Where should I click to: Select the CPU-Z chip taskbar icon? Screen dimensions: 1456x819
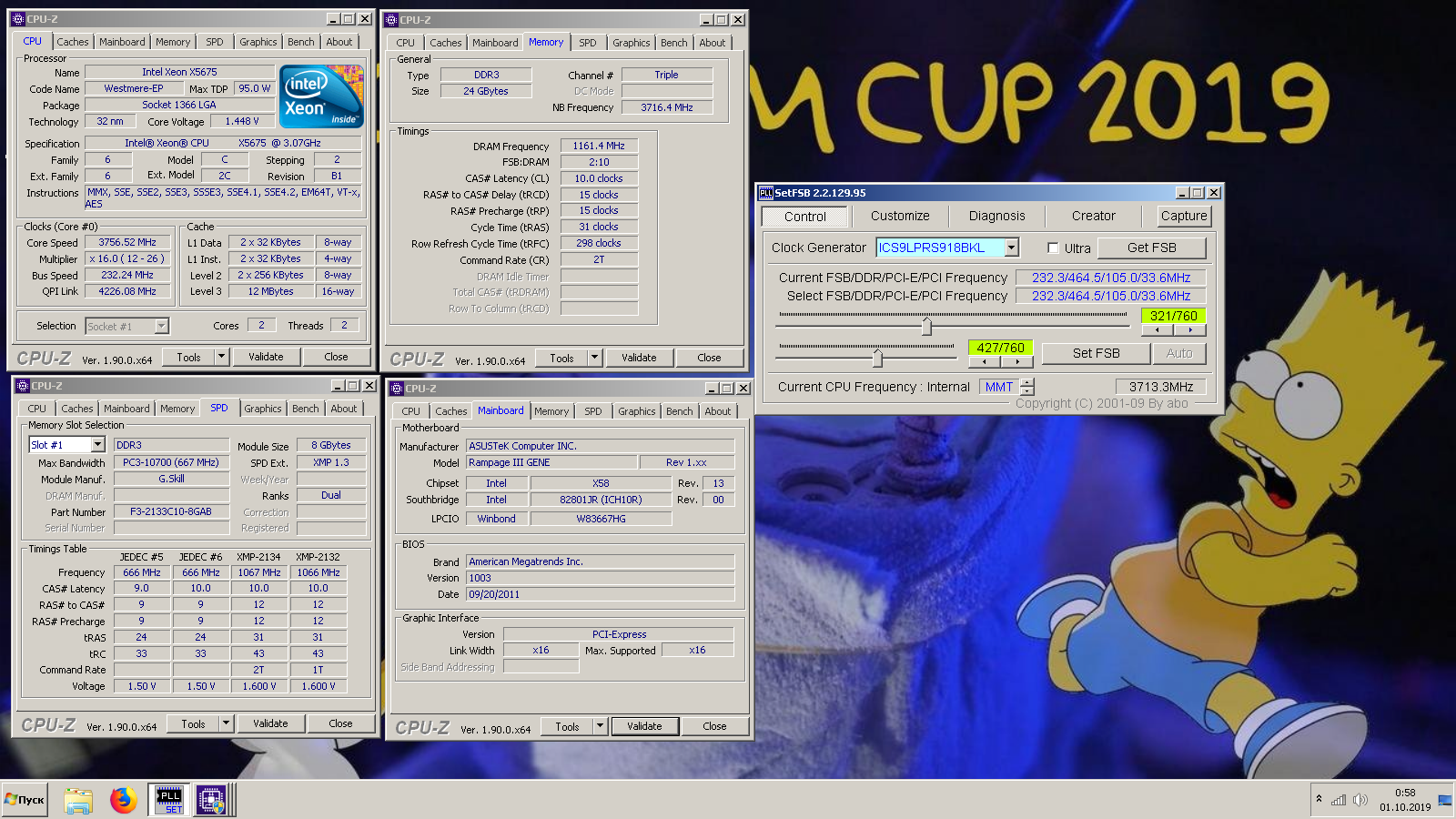211,800
